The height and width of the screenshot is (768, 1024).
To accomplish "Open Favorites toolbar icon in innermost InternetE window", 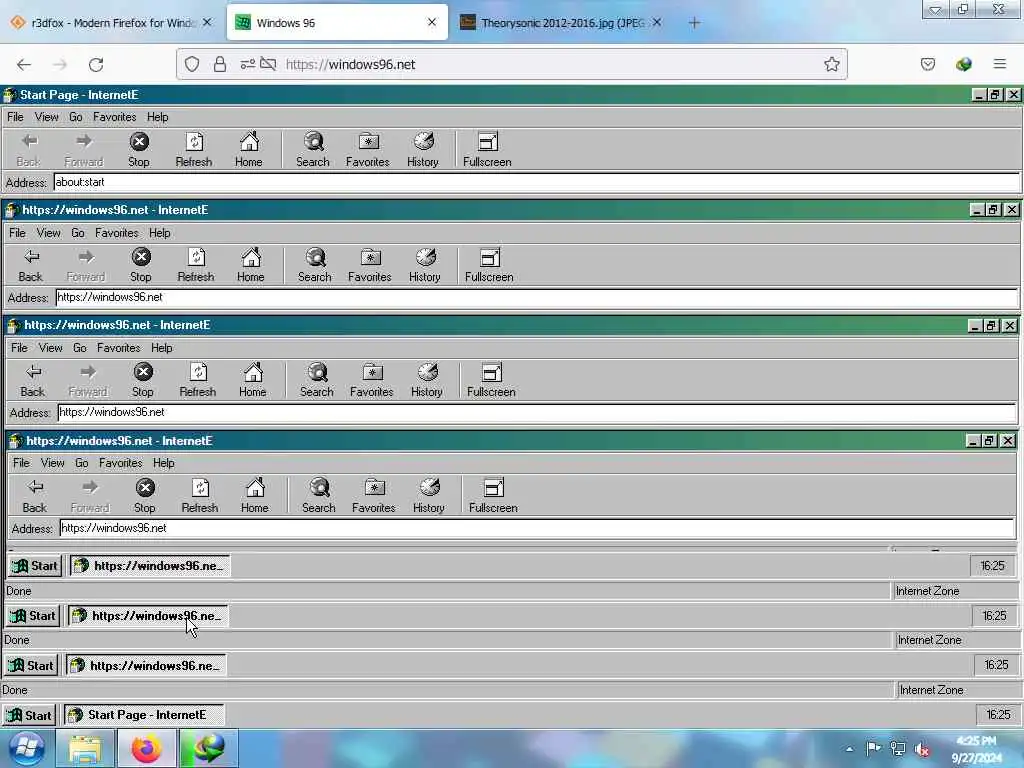I will pos(374,496).
